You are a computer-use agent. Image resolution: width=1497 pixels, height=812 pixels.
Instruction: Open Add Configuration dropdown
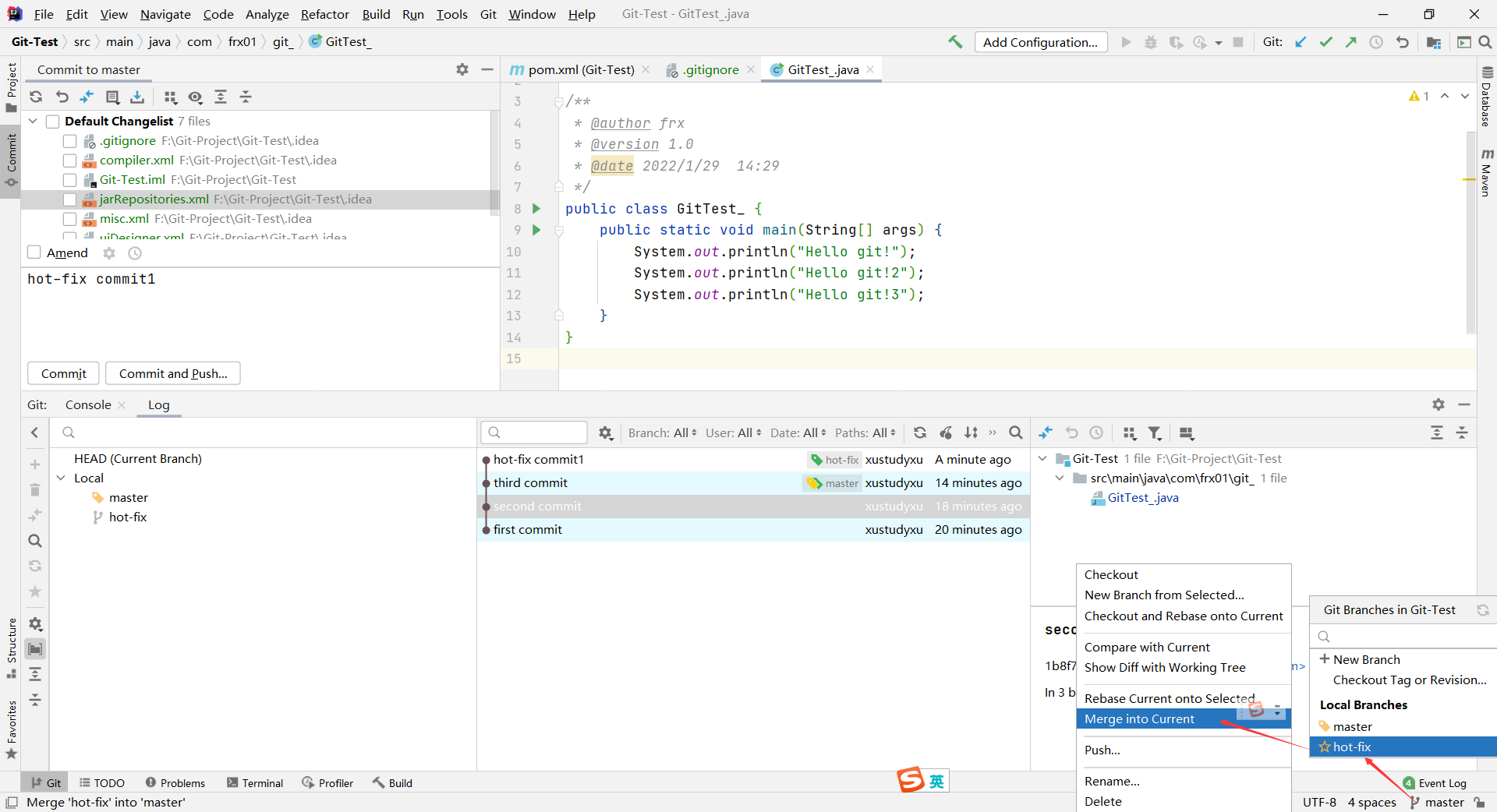[x=1041, y=42]
